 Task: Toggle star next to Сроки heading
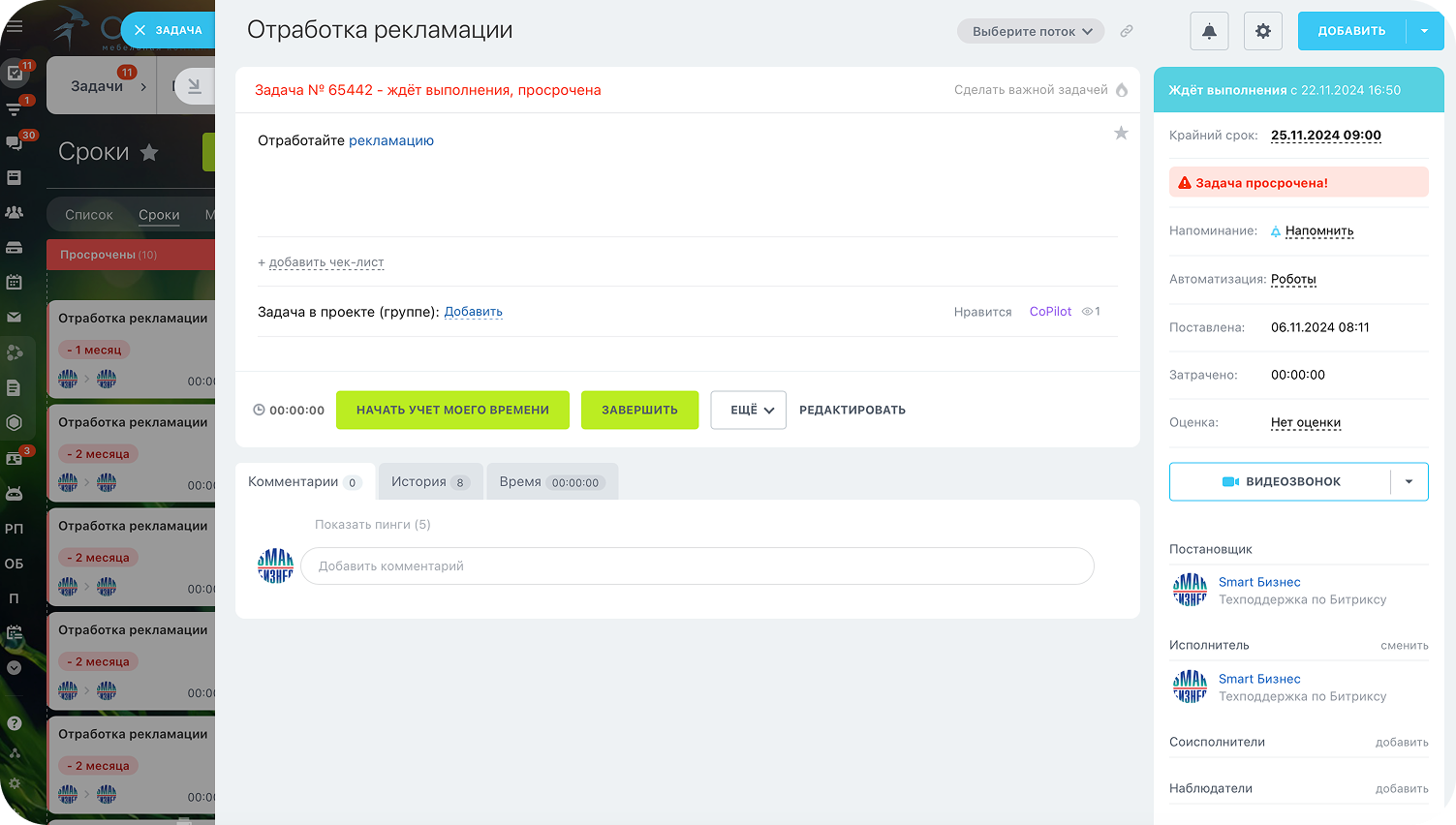tap(149, 152)
